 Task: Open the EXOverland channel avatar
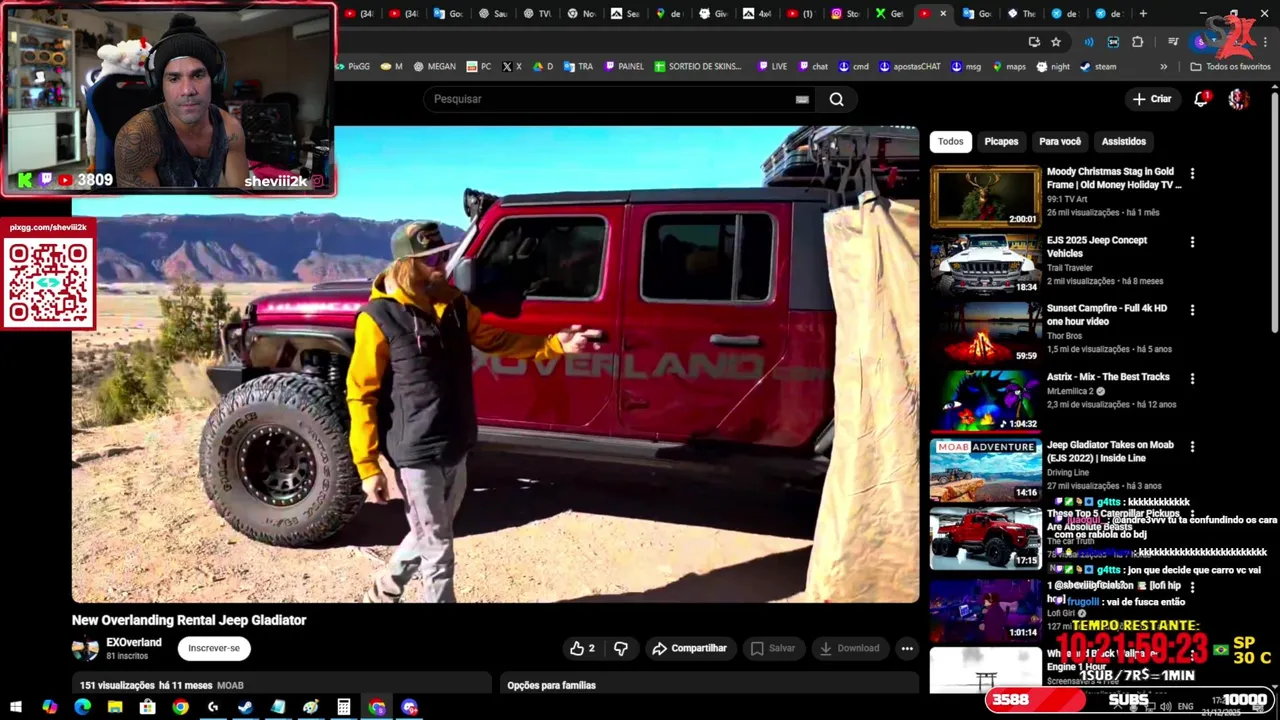point(85,648)
